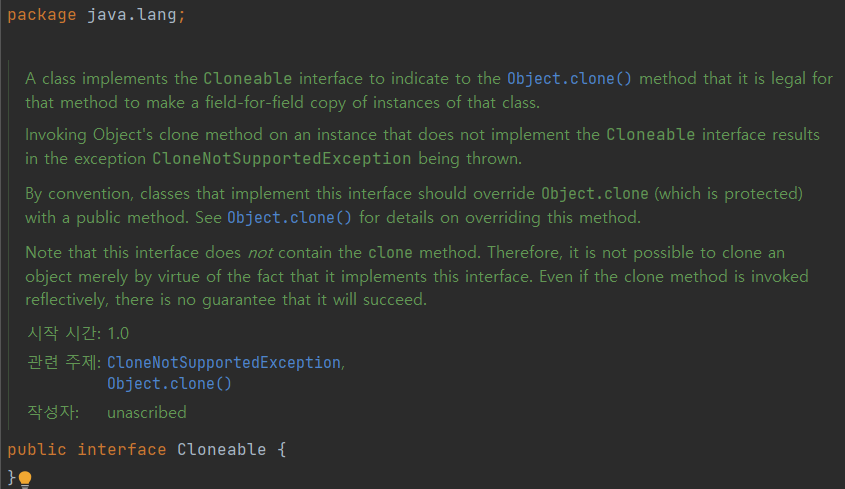Screen dimensions: 845x489
Task: Click the 'package' keyword
Action: coord(41,16)
